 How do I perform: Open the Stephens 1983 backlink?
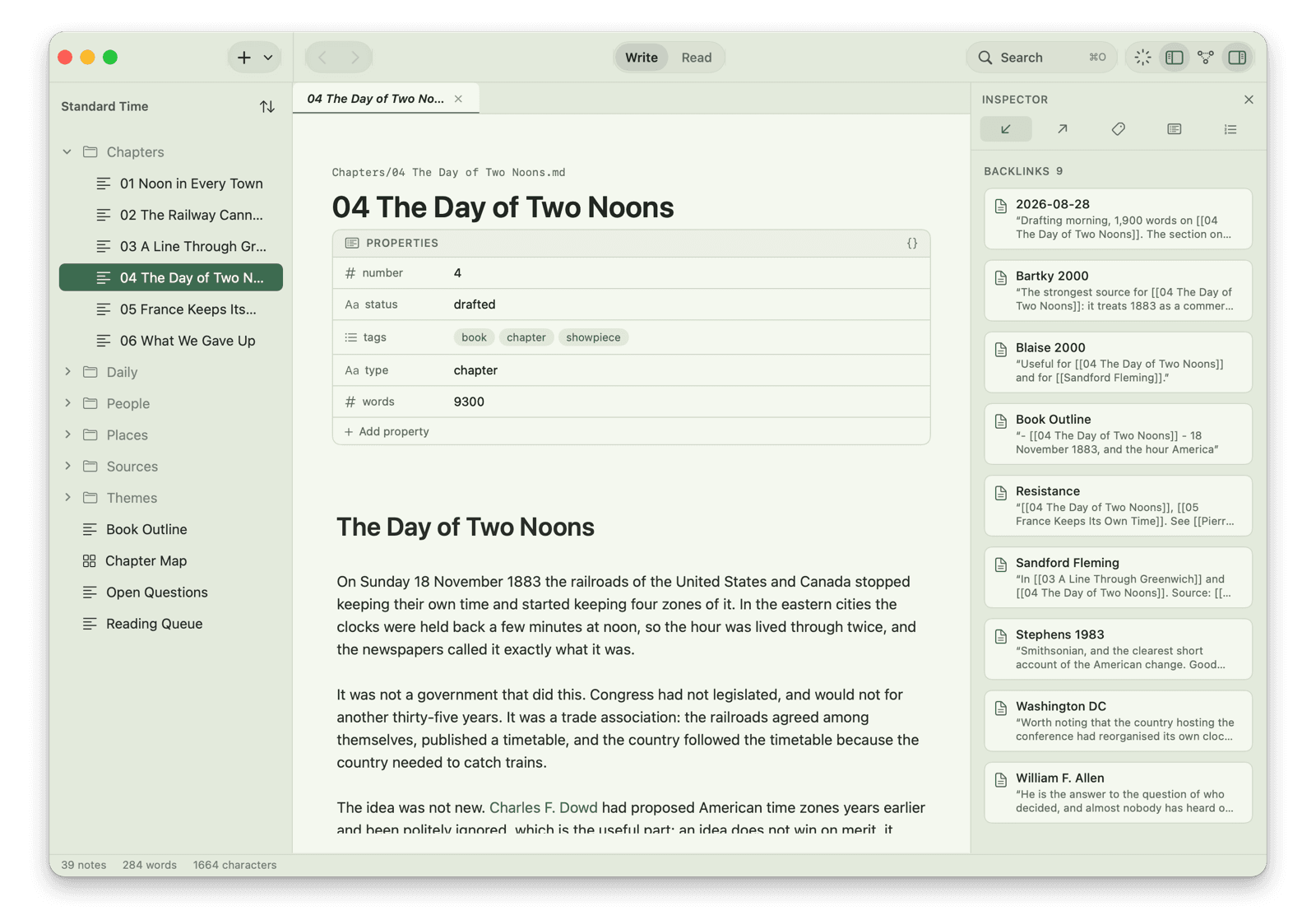[1118, 649]
